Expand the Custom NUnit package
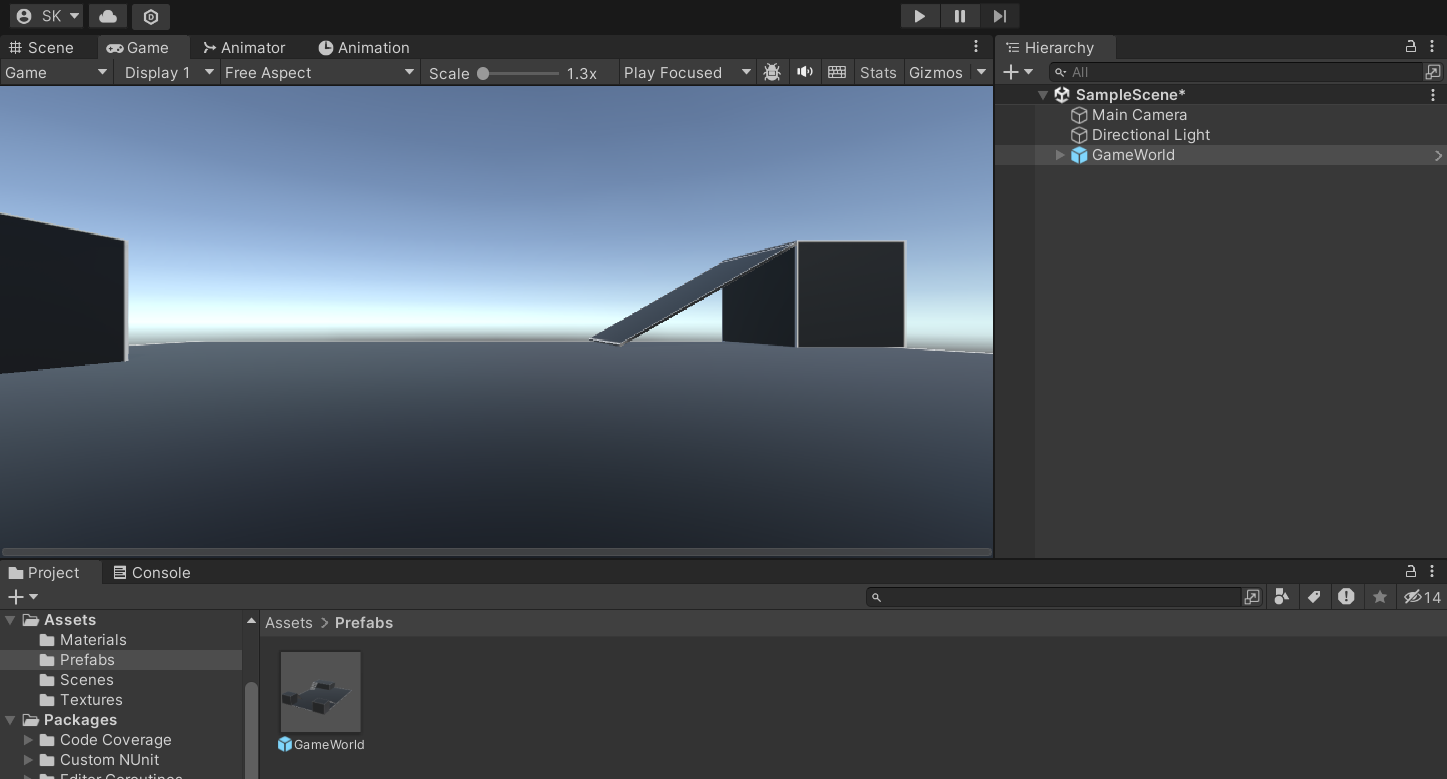This screenshot has width=1447, height=779. click(x=29, y=760)
